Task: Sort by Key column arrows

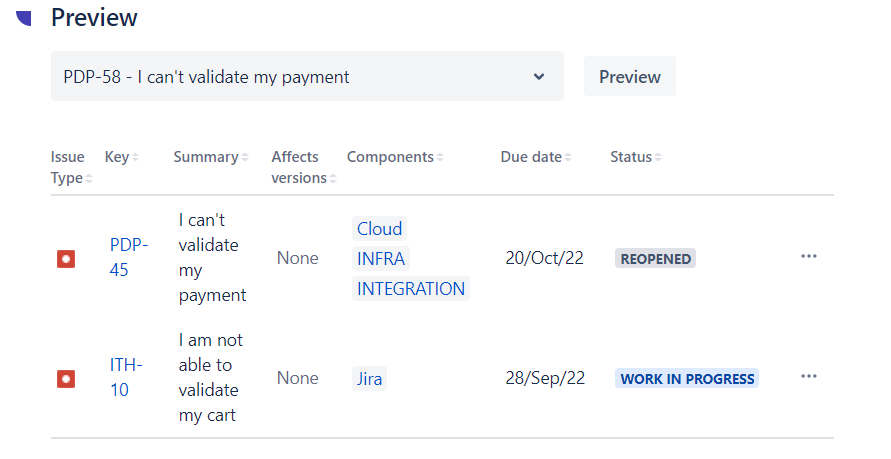Action: pos(135,158)
